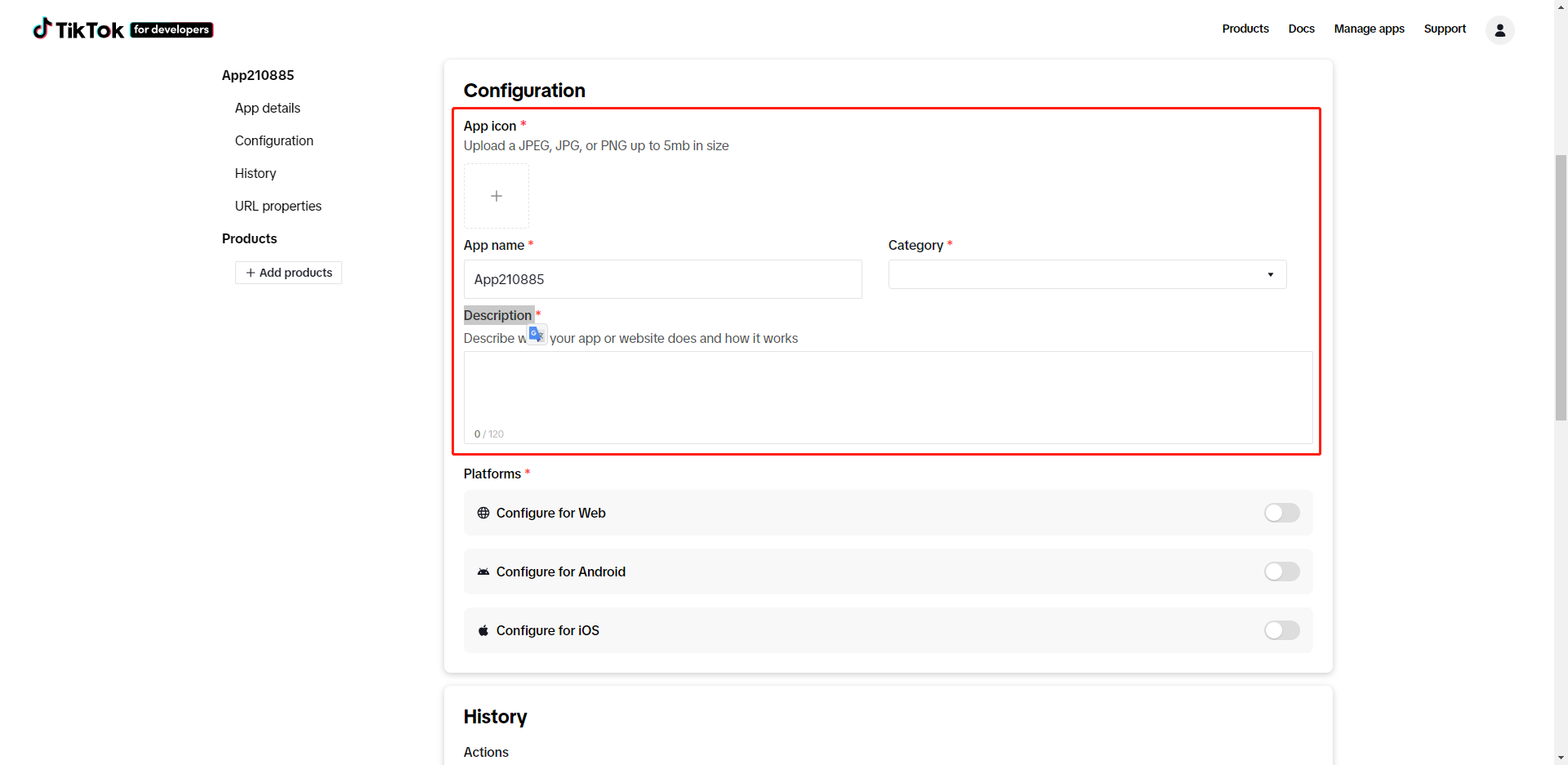Screen dimensions: 1568x765
Task: Click the App210885 sidebar heading
Action: click(258, 75)
